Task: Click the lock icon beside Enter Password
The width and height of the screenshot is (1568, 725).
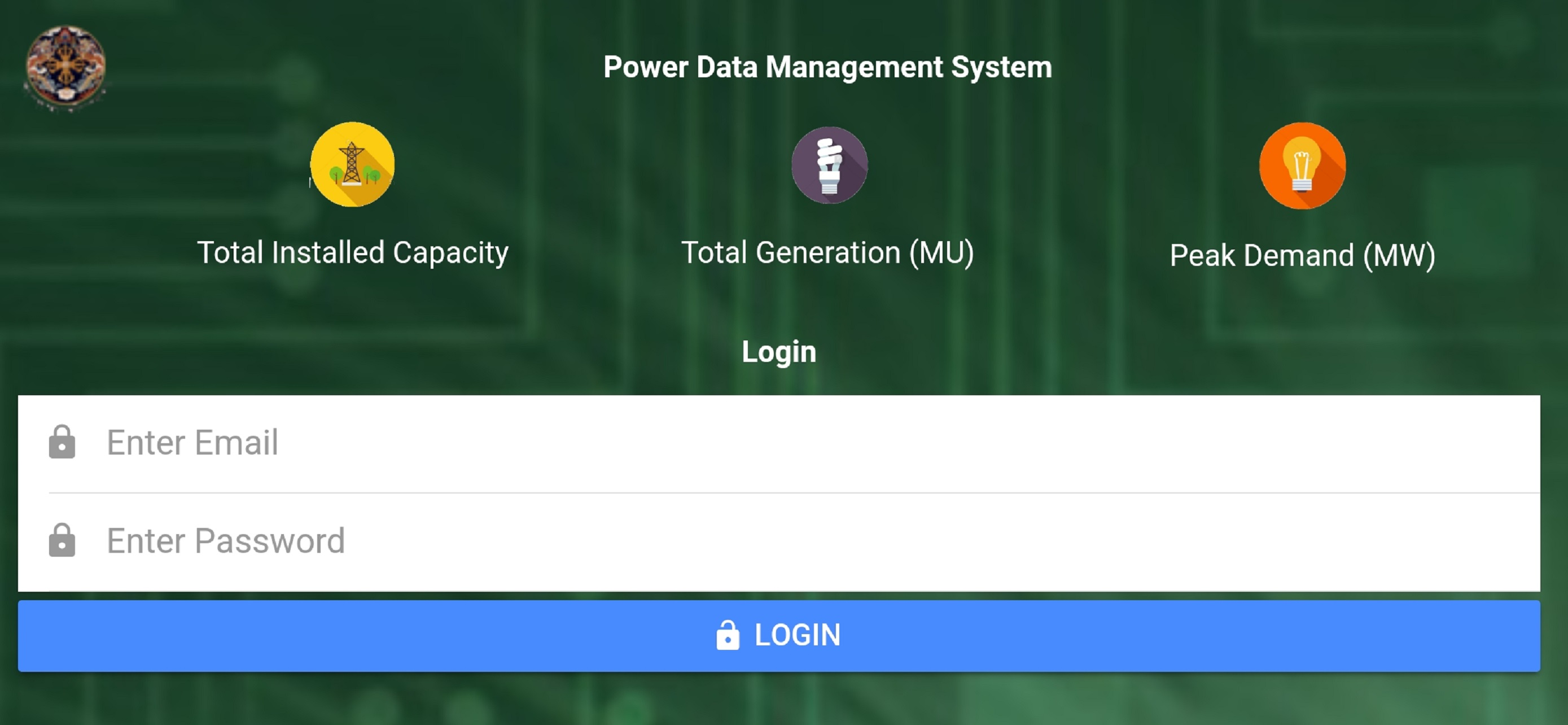Action: tap(62, 540)
